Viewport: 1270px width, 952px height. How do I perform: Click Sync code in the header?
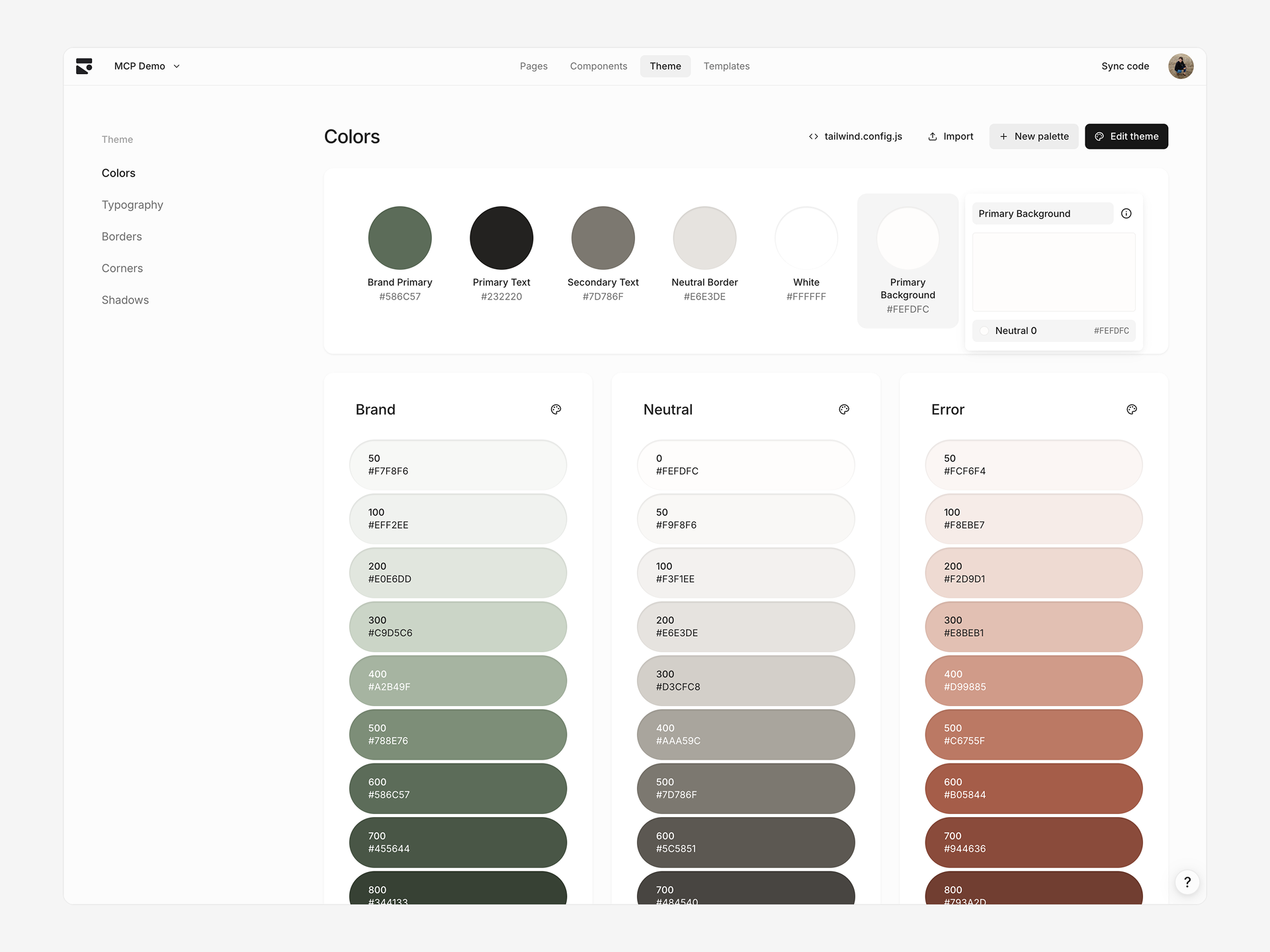pos(1124,66)
